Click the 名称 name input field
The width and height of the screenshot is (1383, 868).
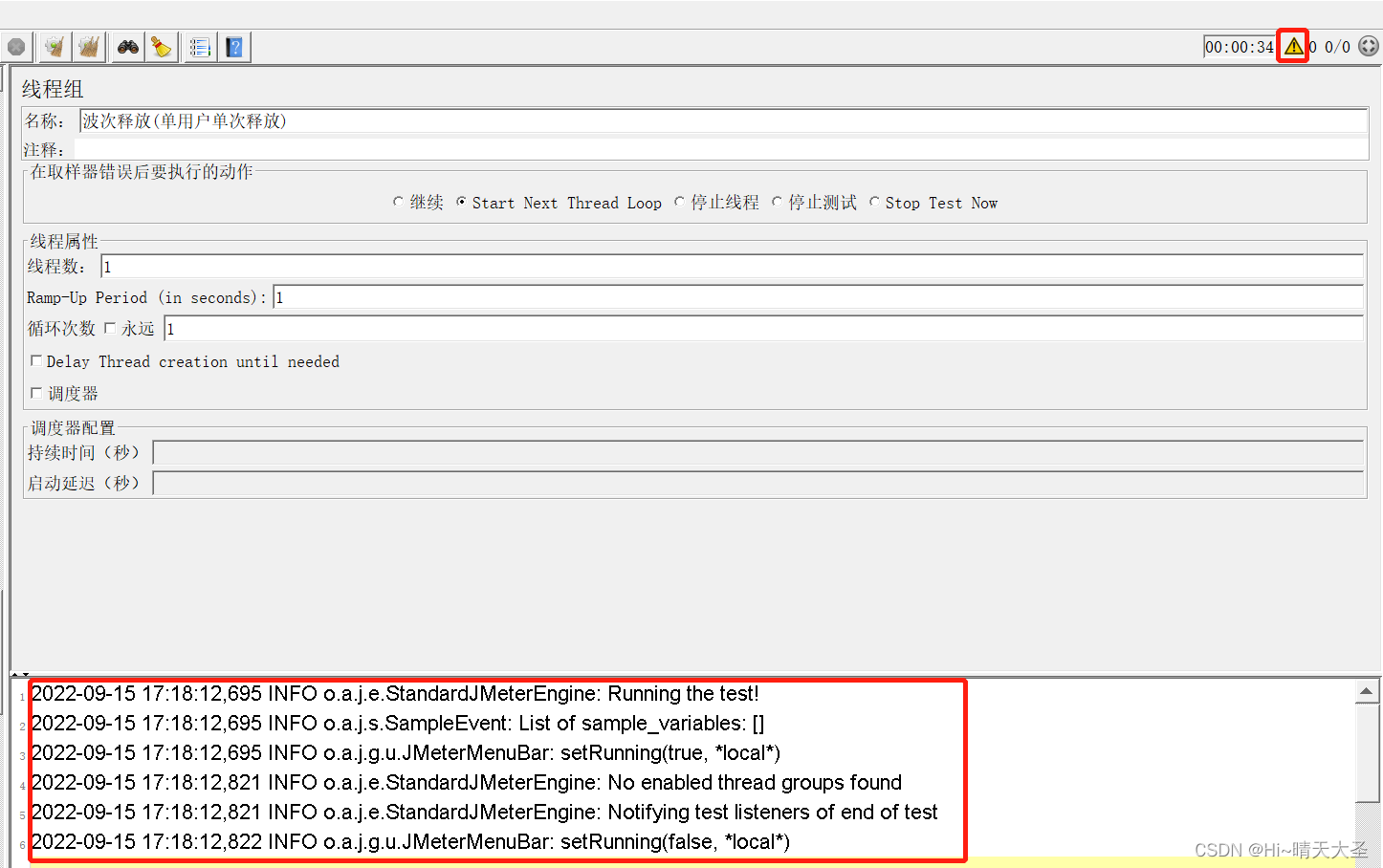coord(723,120)
